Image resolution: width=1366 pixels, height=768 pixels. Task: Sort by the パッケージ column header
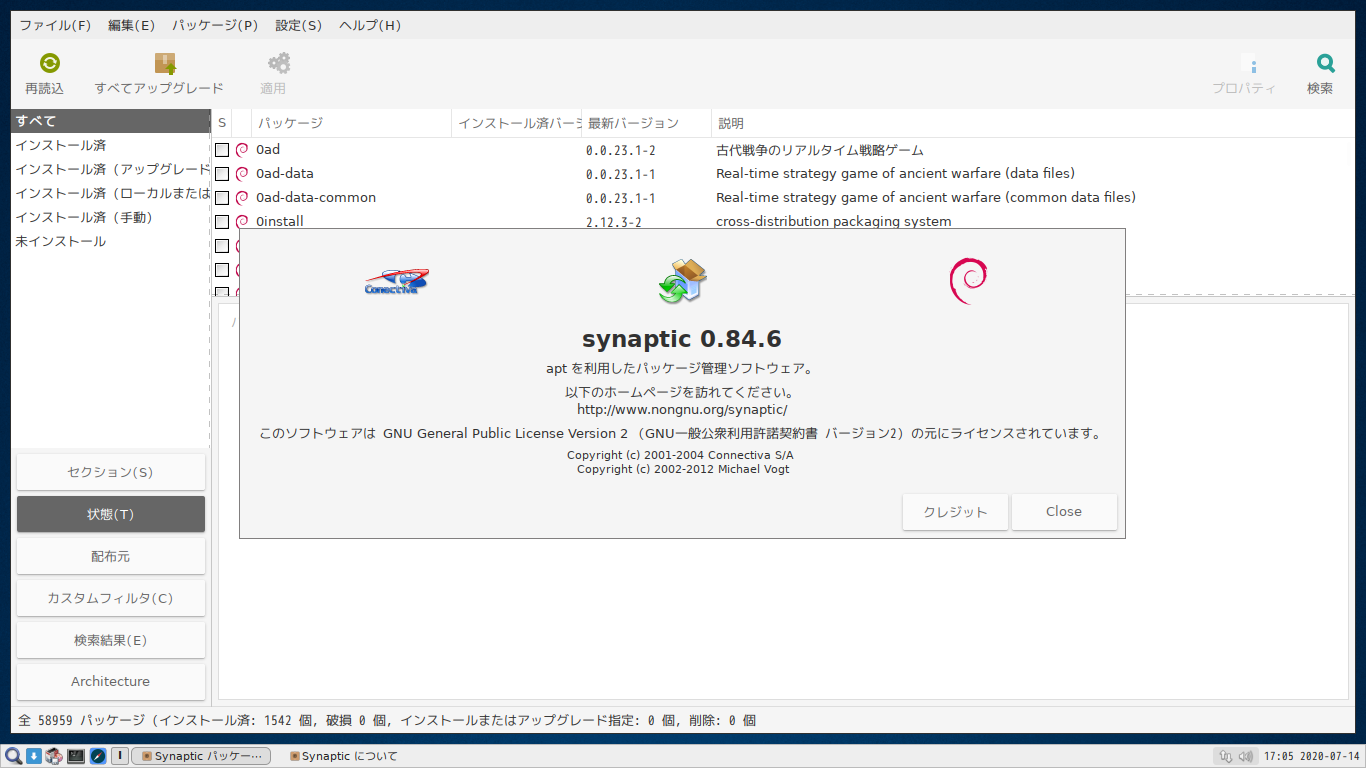tap(352, 123)
